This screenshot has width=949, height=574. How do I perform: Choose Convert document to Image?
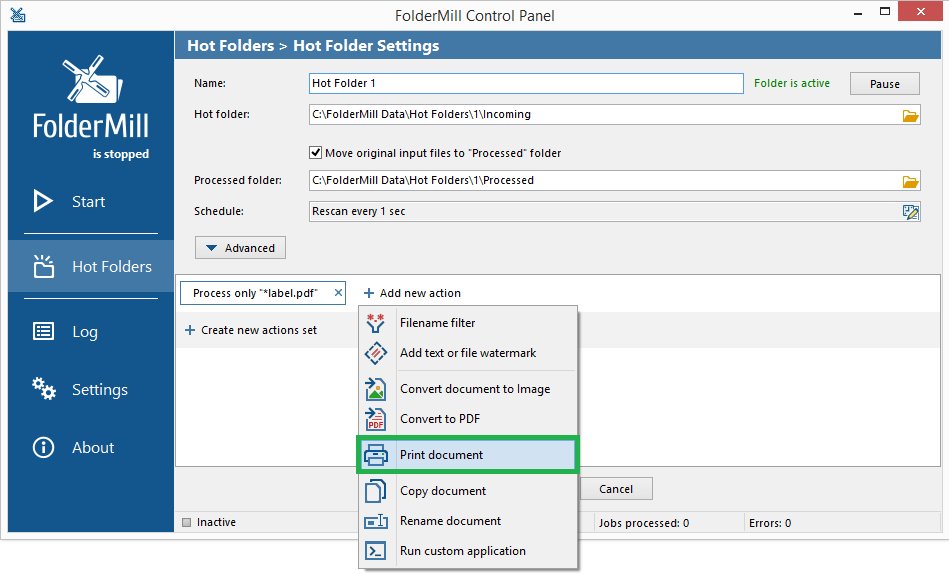pos(468,389)
